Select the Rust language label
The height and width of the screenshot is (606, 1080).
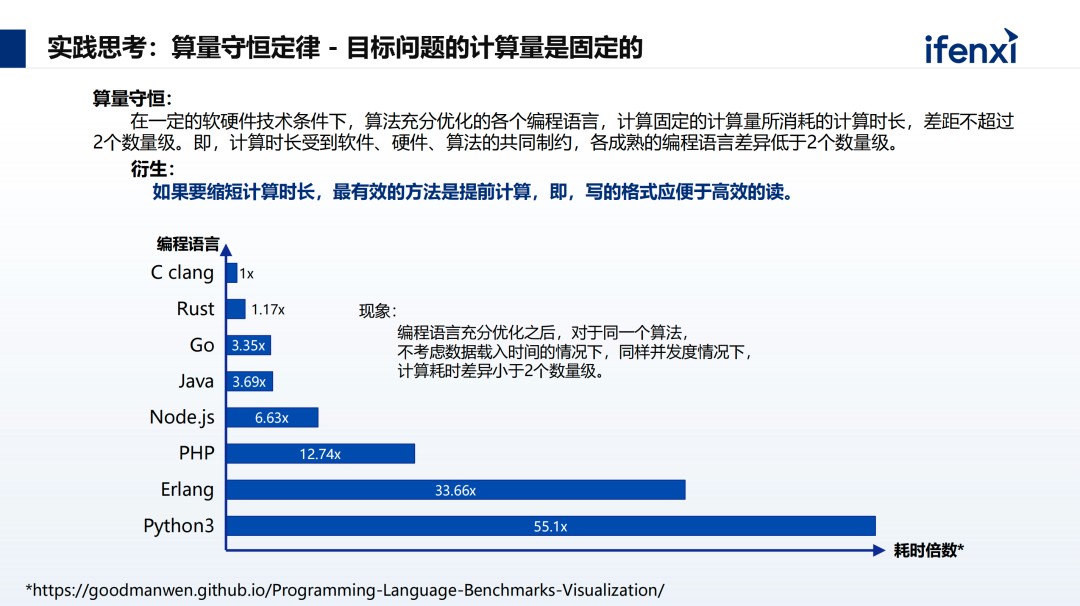click(x=196, y=309)
